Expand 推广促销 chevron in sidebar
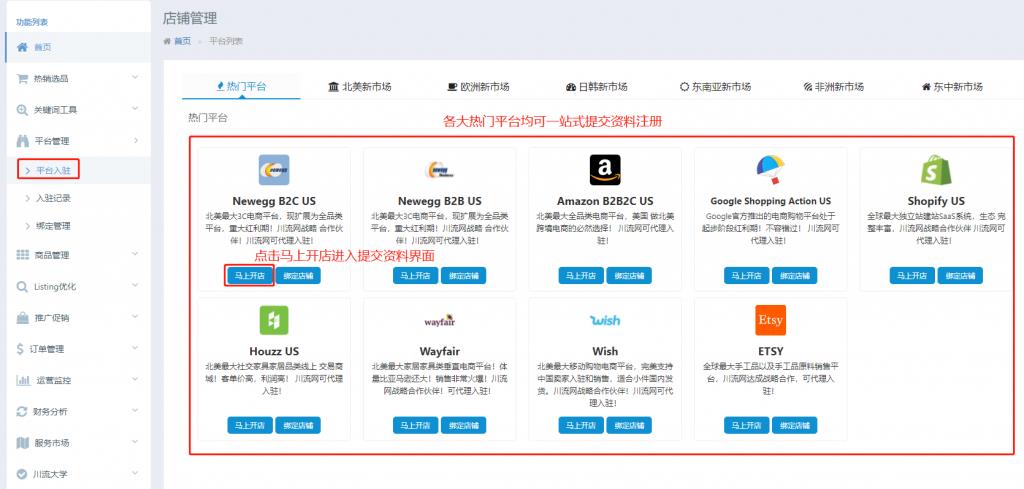The height and width of the screenshot is (489, 1024). (135, 317)
